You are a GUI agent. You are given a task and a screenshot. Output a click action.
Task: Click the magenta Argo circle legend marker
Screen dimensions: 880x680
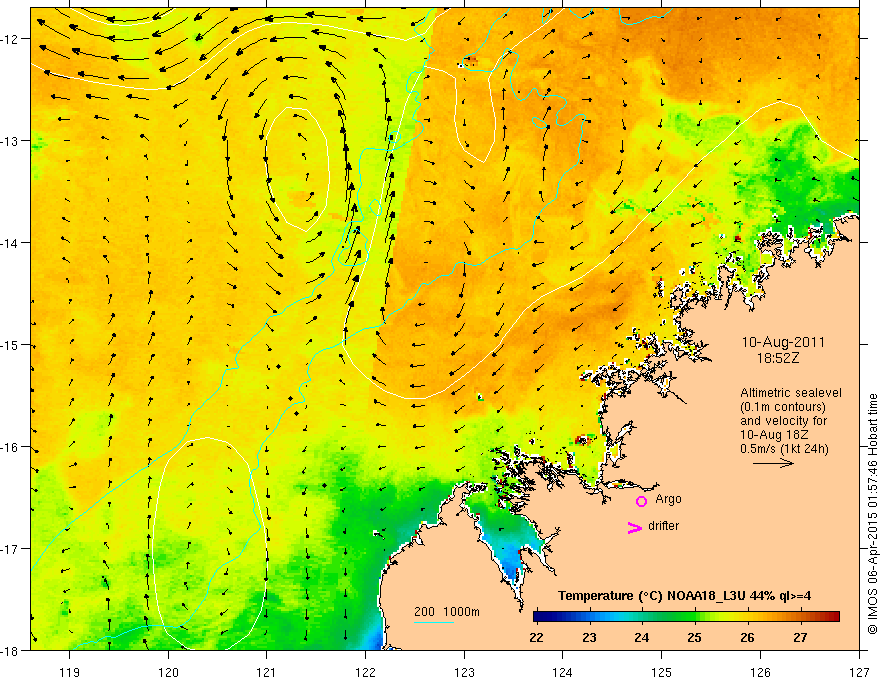tap(641, 501)
